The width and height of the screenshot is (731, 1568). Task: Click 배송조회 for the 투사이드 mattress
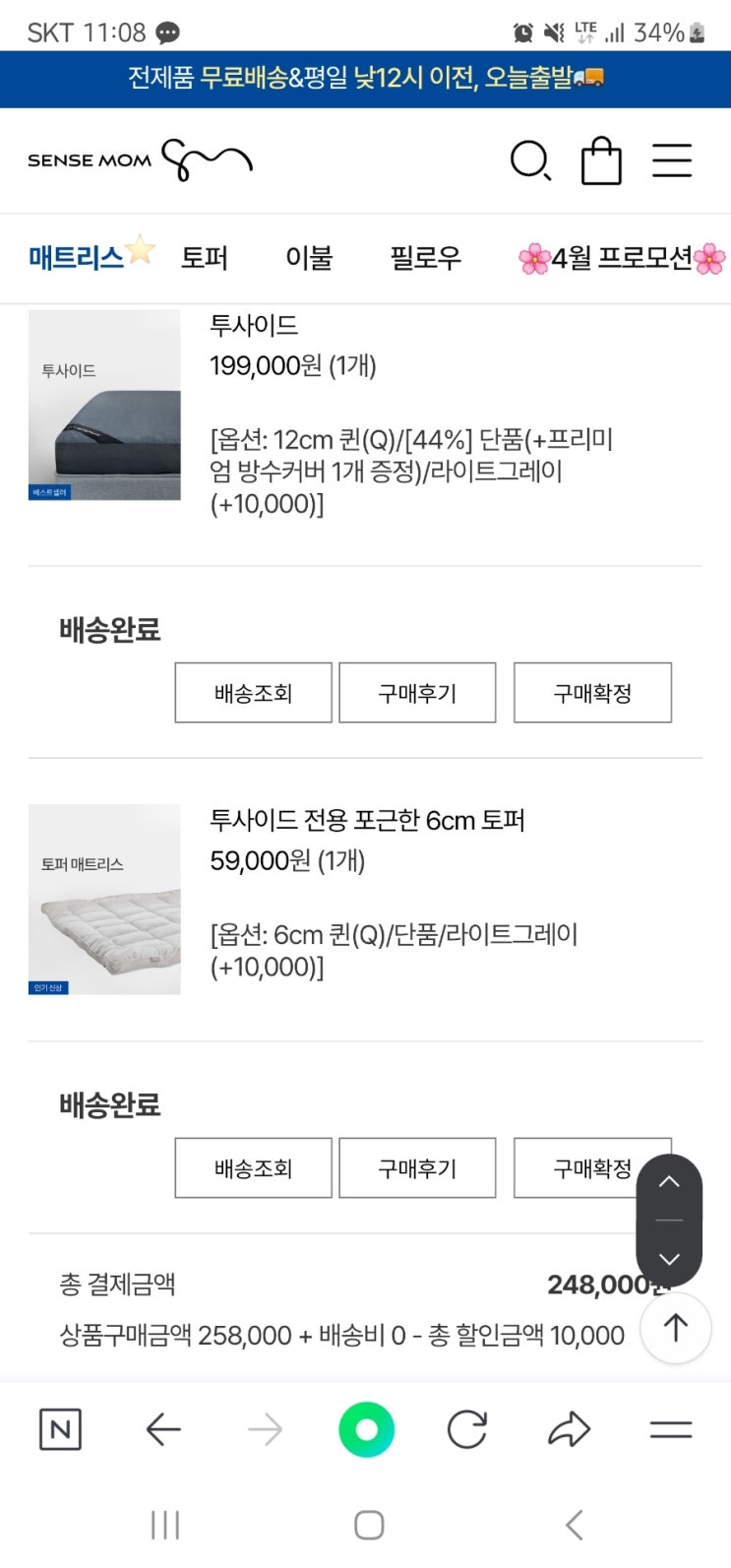pyautogui.click(x=253, y=693)
